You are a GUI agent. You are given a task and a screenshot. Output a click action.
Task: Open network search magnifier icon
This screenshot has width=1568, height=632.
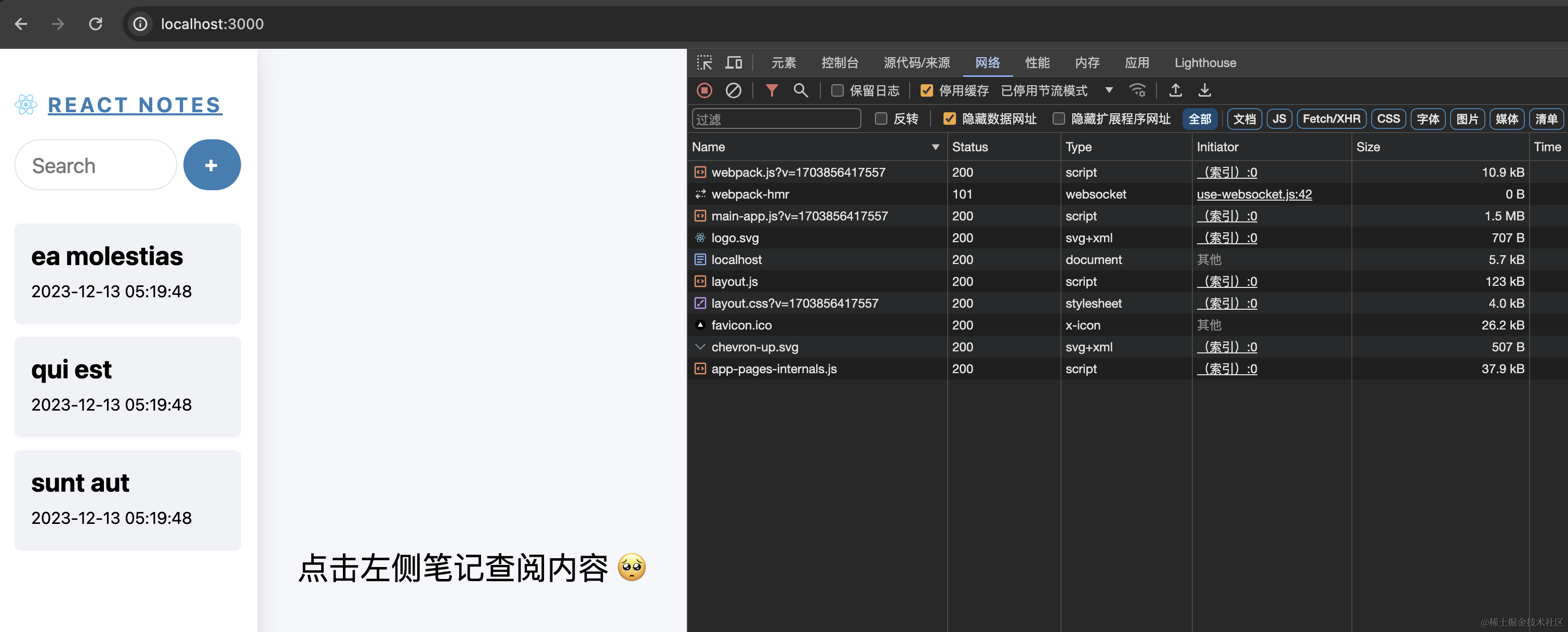tap(801, 91)
